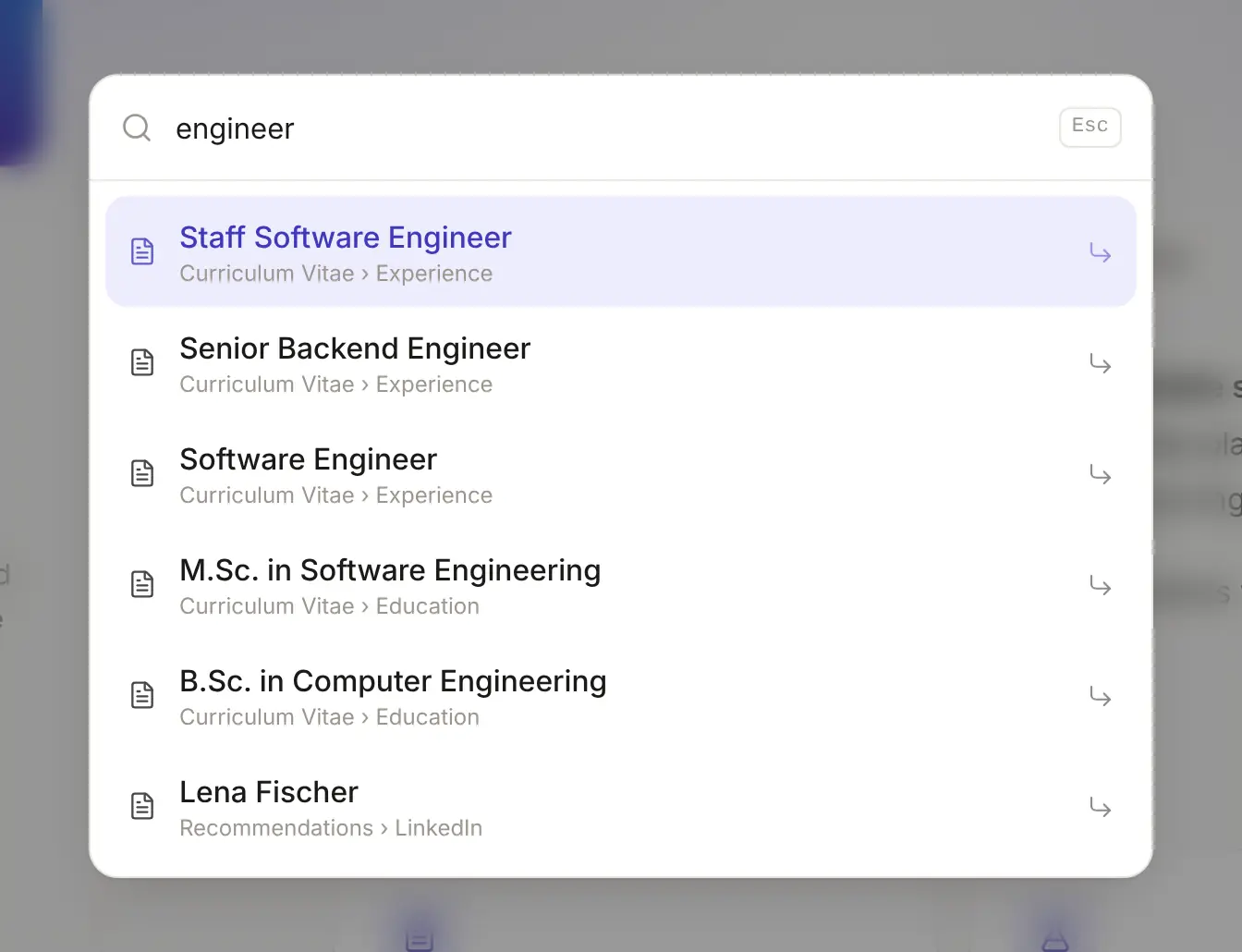The image size is (1242, 952).
Task: Open the Lena Fischer recommendation result
Action: [621, 806]
